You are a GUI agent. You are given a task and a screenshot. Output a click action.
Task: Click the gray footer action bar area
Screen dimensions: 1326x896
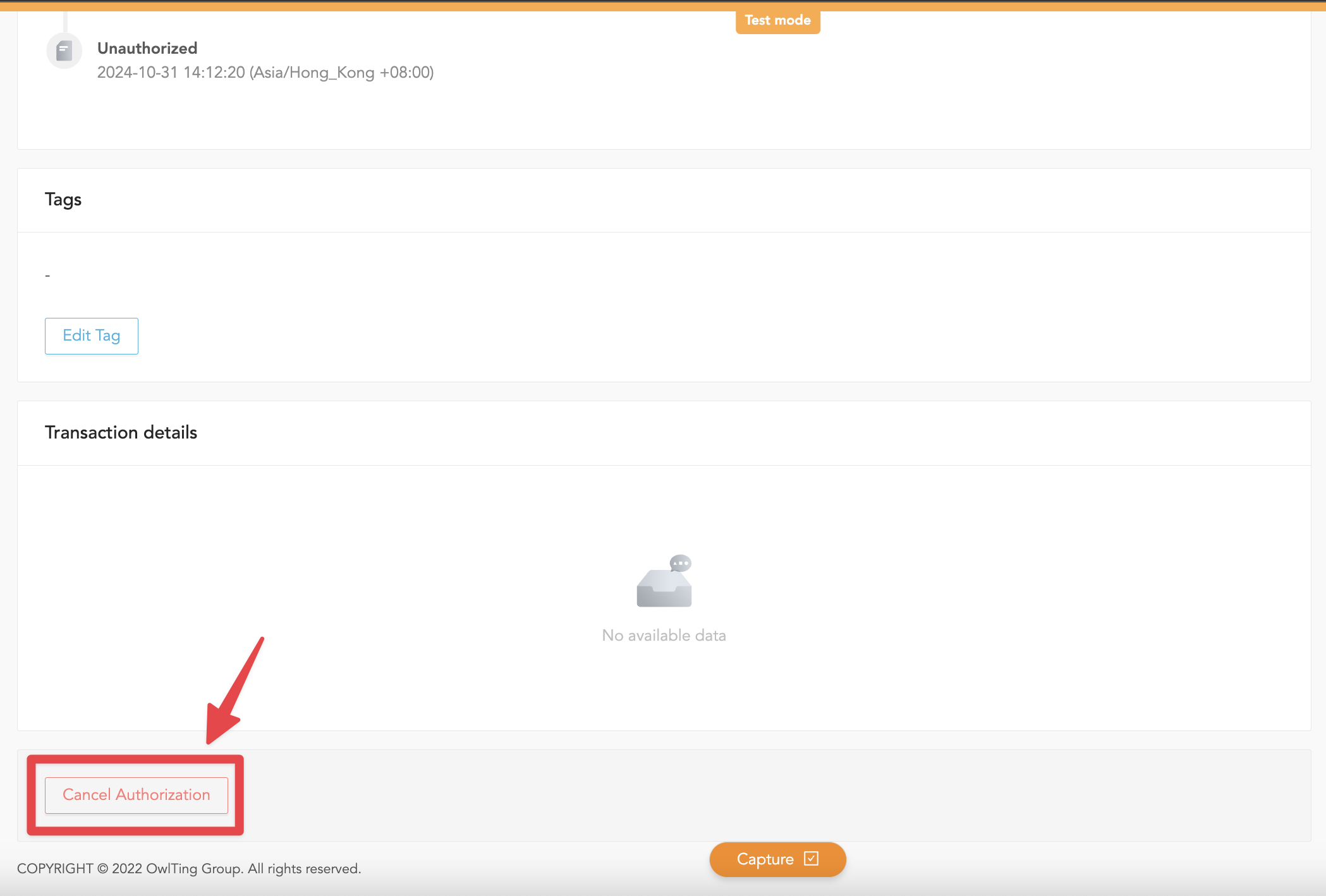coord(758,795)
